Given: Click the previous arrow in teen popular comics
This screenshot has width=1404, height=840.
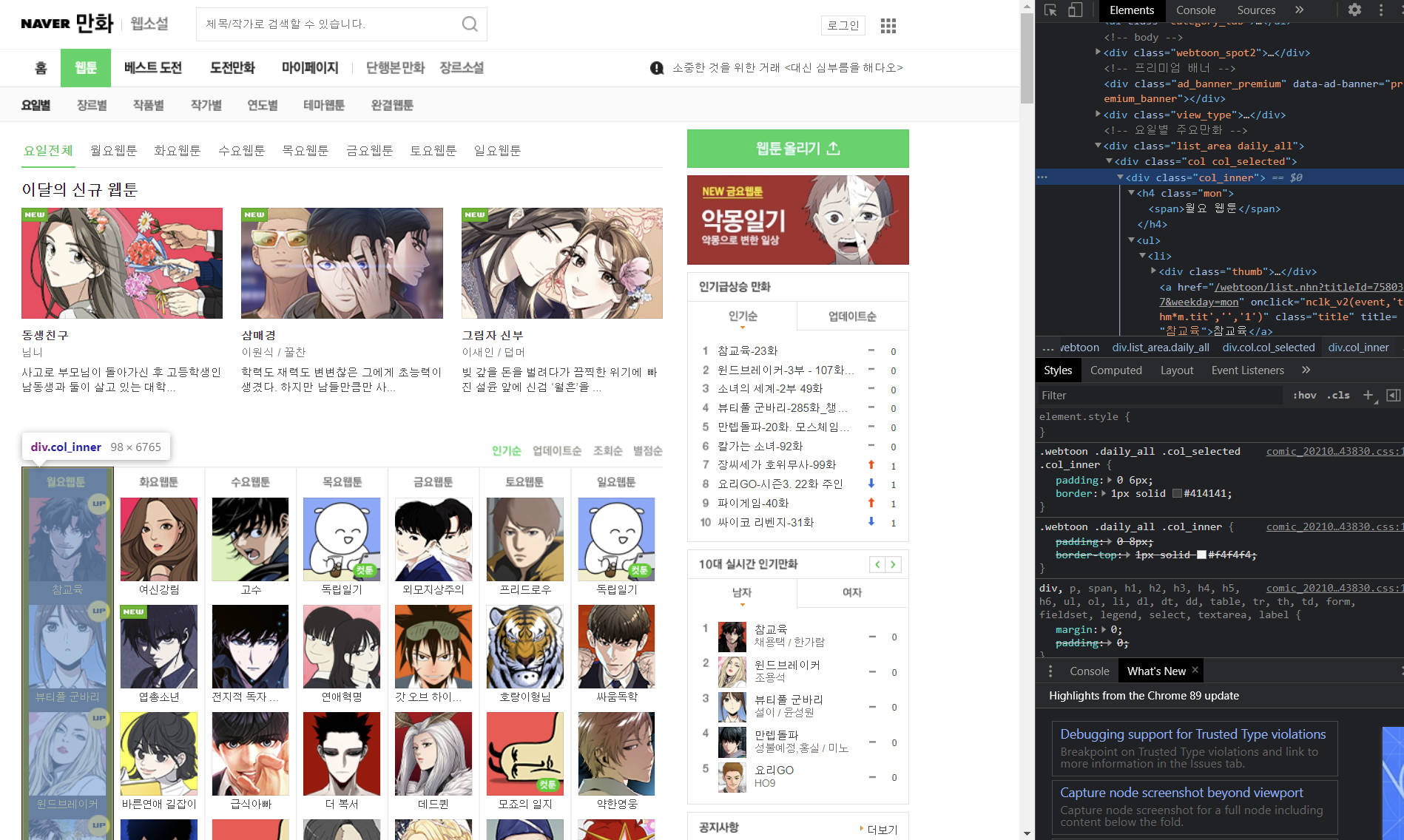Looking at the screenshot, I should [x=877, y=564].
